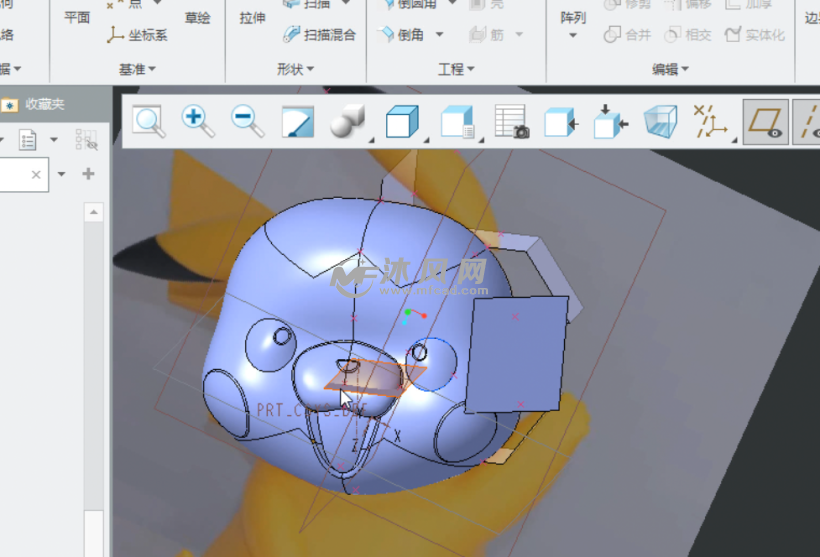Image resolution: width=820 pixels, height=557 pixels.
Task: Open the rendering options sphere-and-cube icon
Action: 348,121
